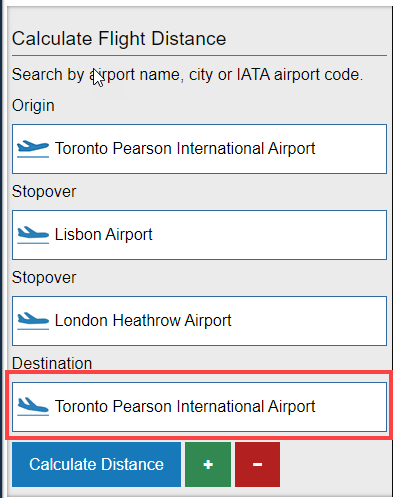
Task: Click the 'IATA airport code' words in hint
Action: (299, 75)
